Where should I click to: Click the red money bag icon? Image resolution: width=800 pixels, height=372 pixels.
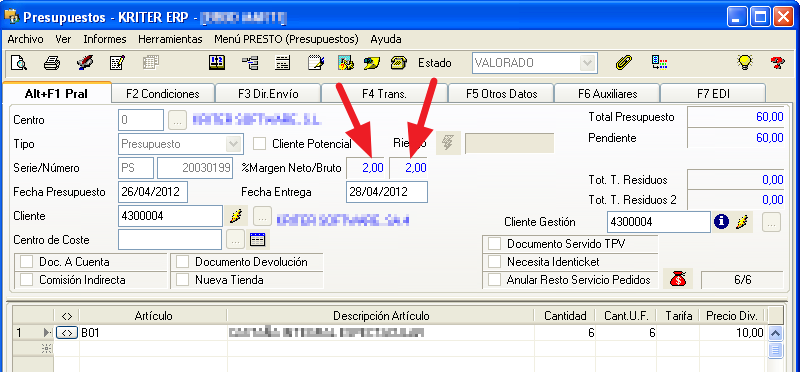678,279
